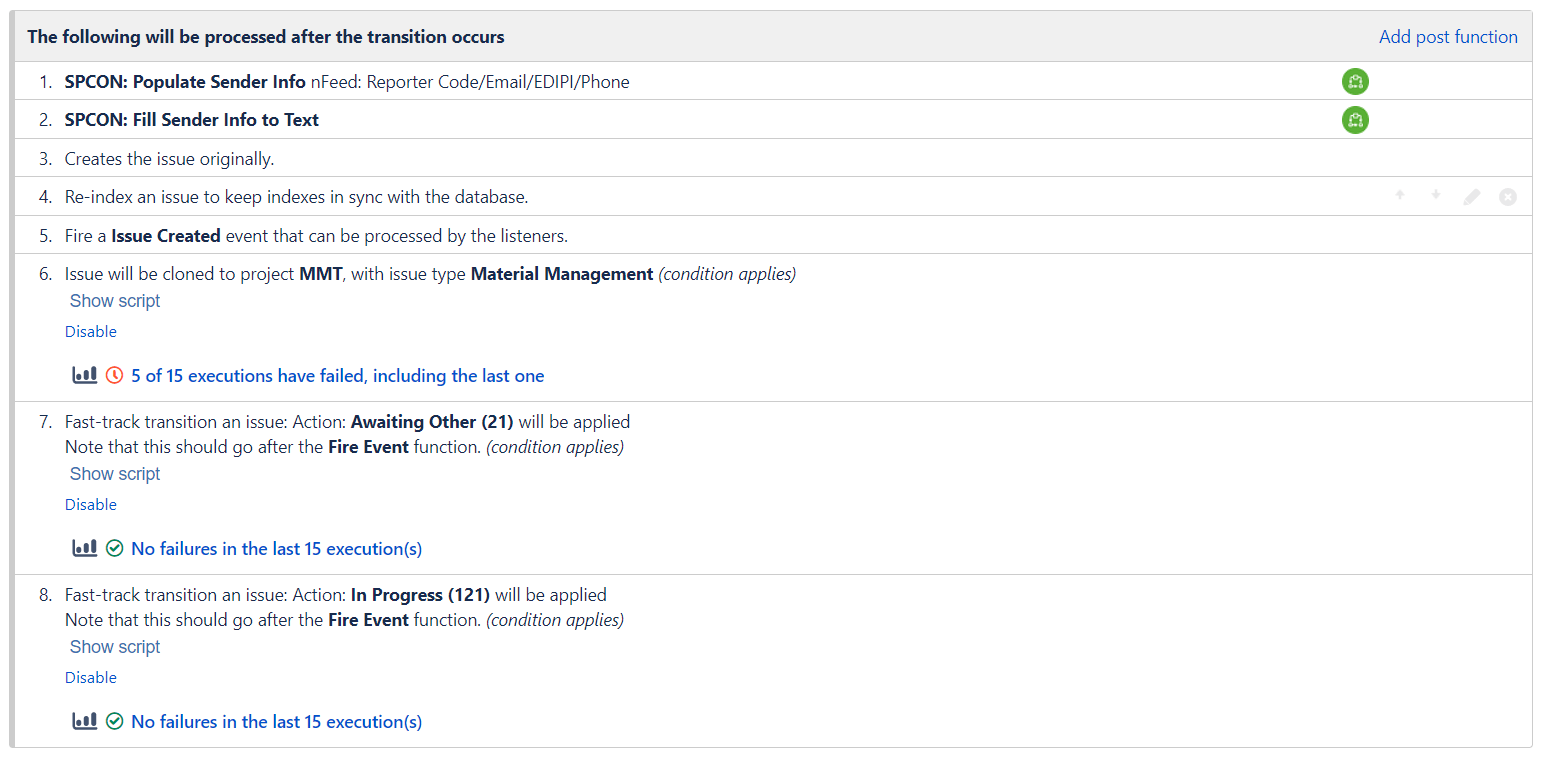Click the green plugin icon on Fill Sender Info row
The width and height of the screenshot is (1567, 777).
click(x=1355, y=120)
